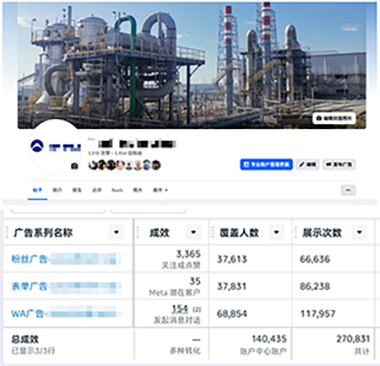Expand the More tab dropdown
Image resolution: width=380 pixels, height=366 pixels.
click(160, 190)
